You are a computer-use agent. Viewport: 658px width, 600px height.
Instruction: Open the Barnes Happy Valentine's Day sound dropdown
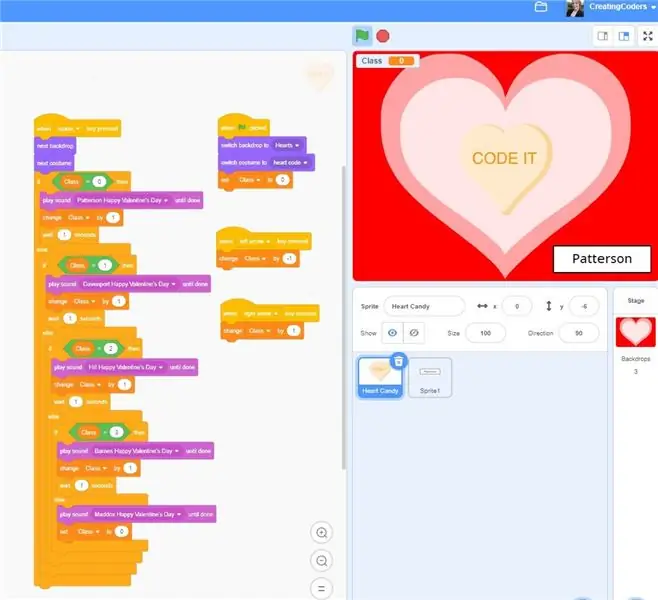[136, 451]
